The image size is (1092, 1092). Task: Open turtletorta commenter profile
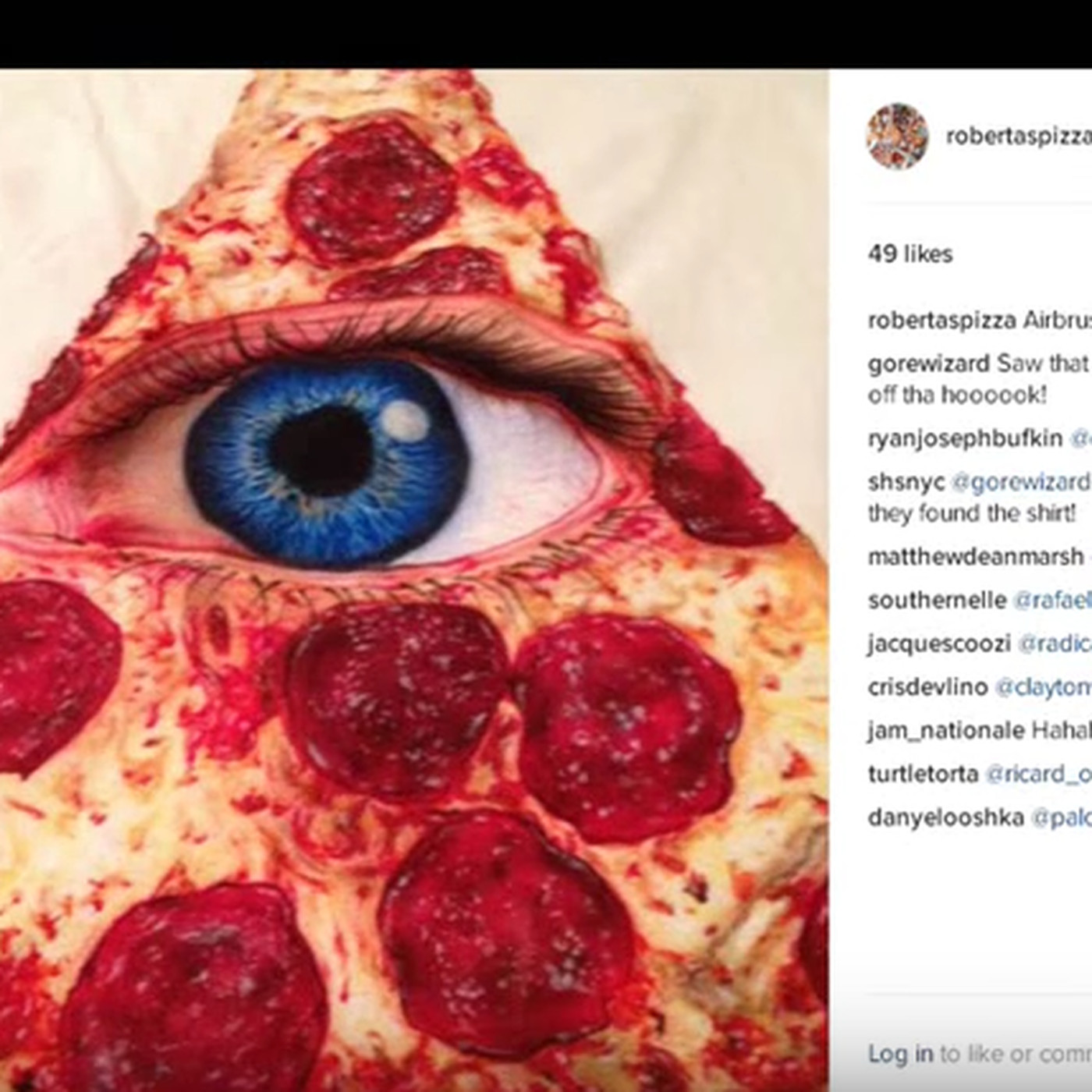924,774
